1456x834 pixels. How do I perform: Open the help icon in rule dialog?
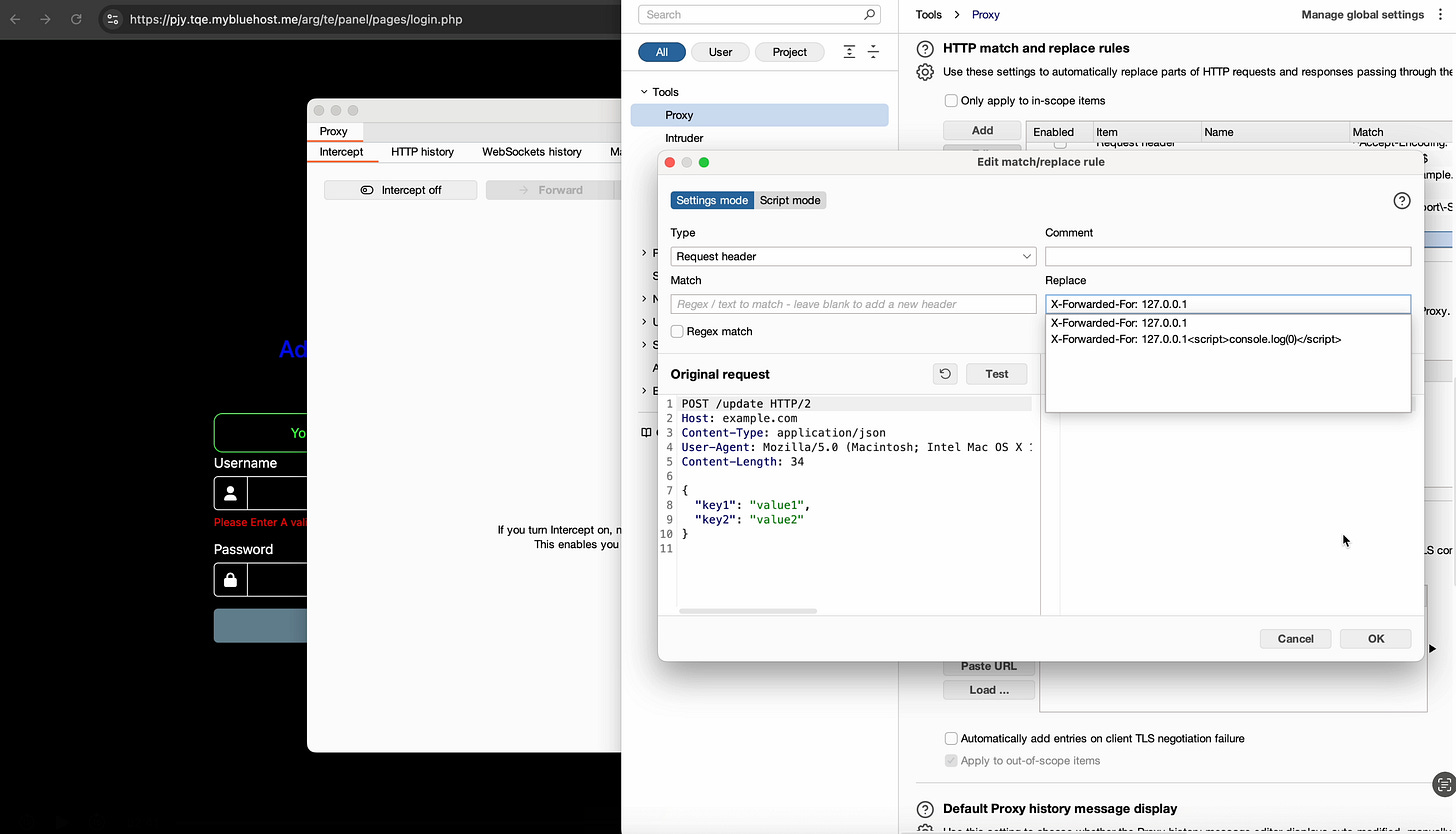click(1402, 201)
